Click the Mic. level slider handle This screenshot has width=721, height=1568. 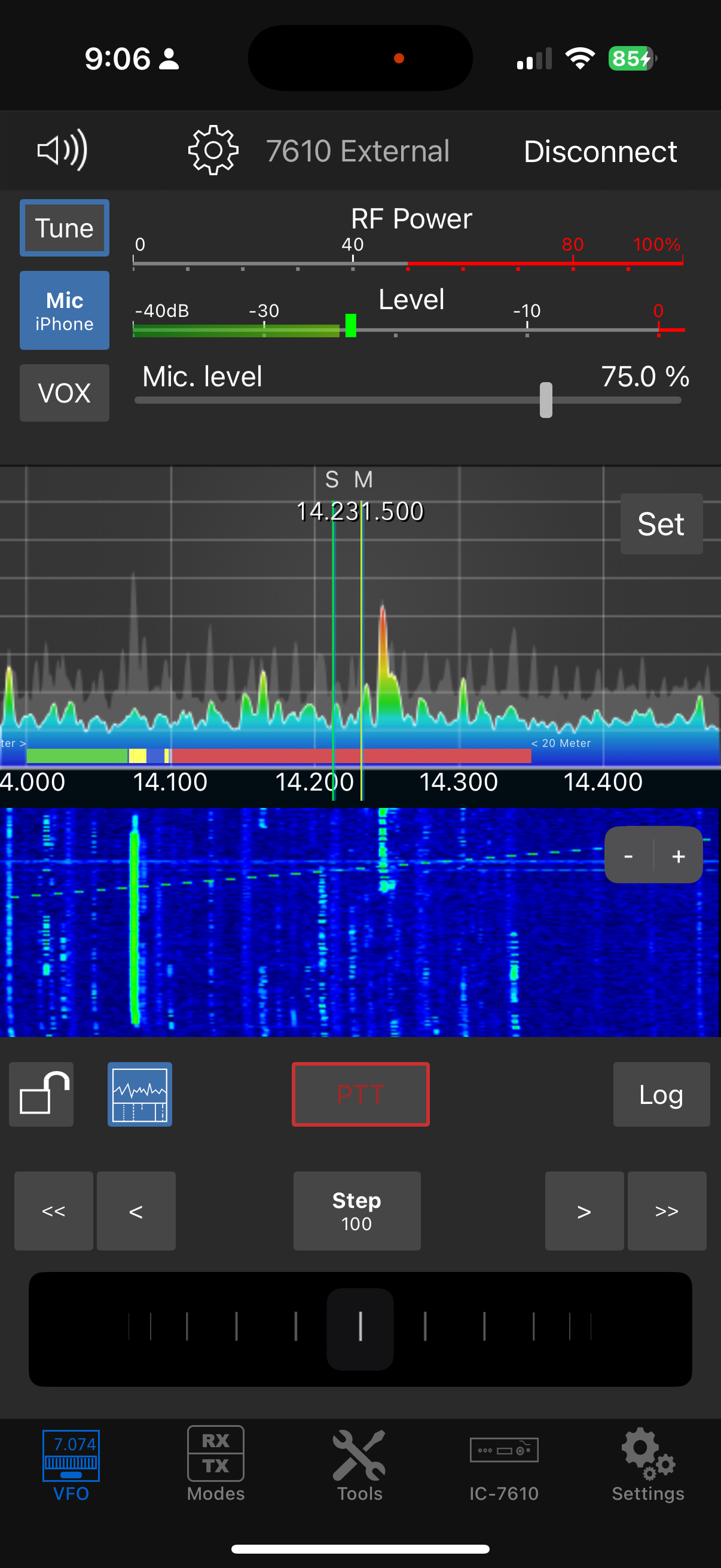pyautogui.click(x=546, y=400)
